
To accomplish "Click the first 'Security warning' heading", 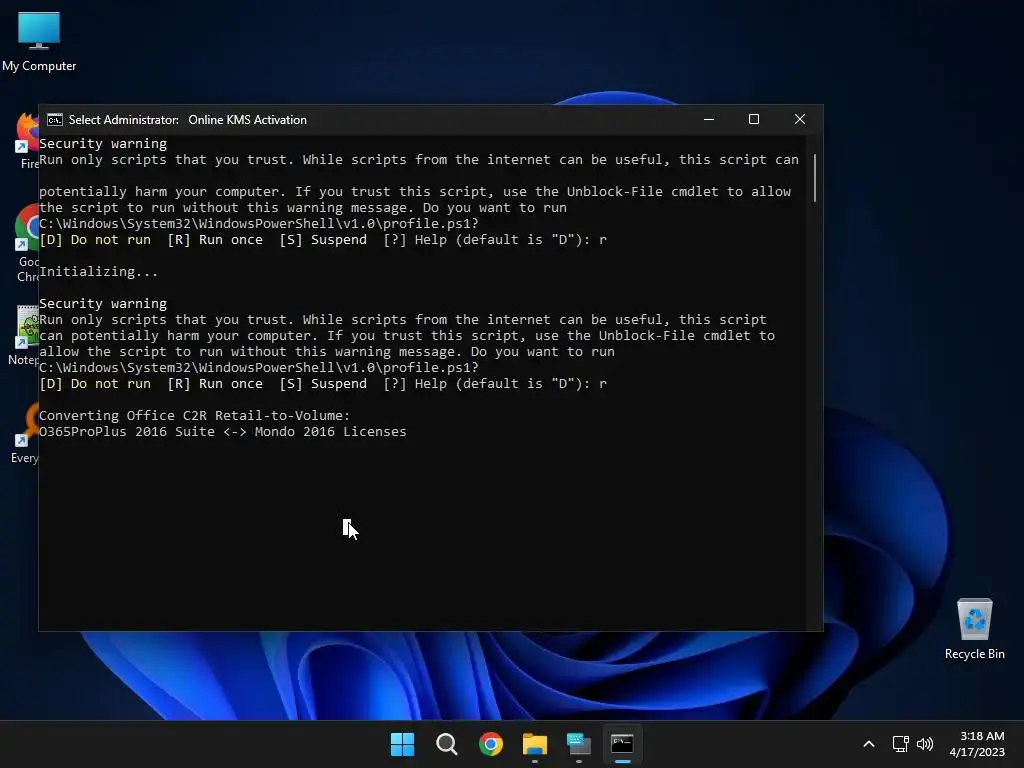I will 103,144.
